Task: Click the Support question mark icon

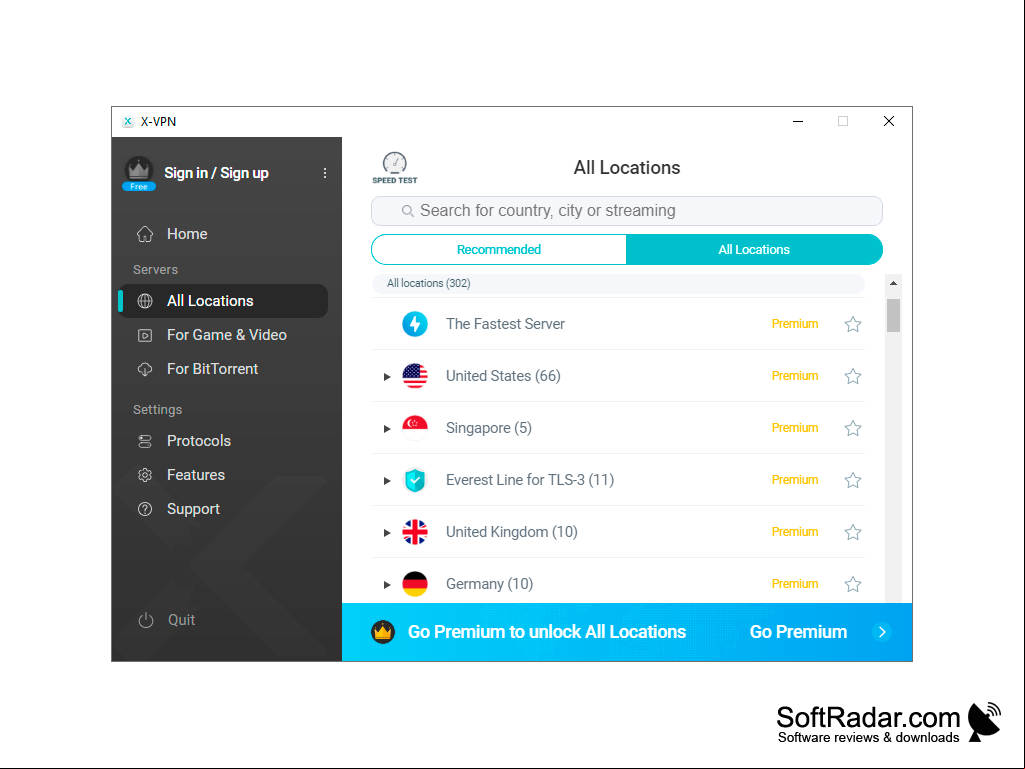Action: coord(145,509)
